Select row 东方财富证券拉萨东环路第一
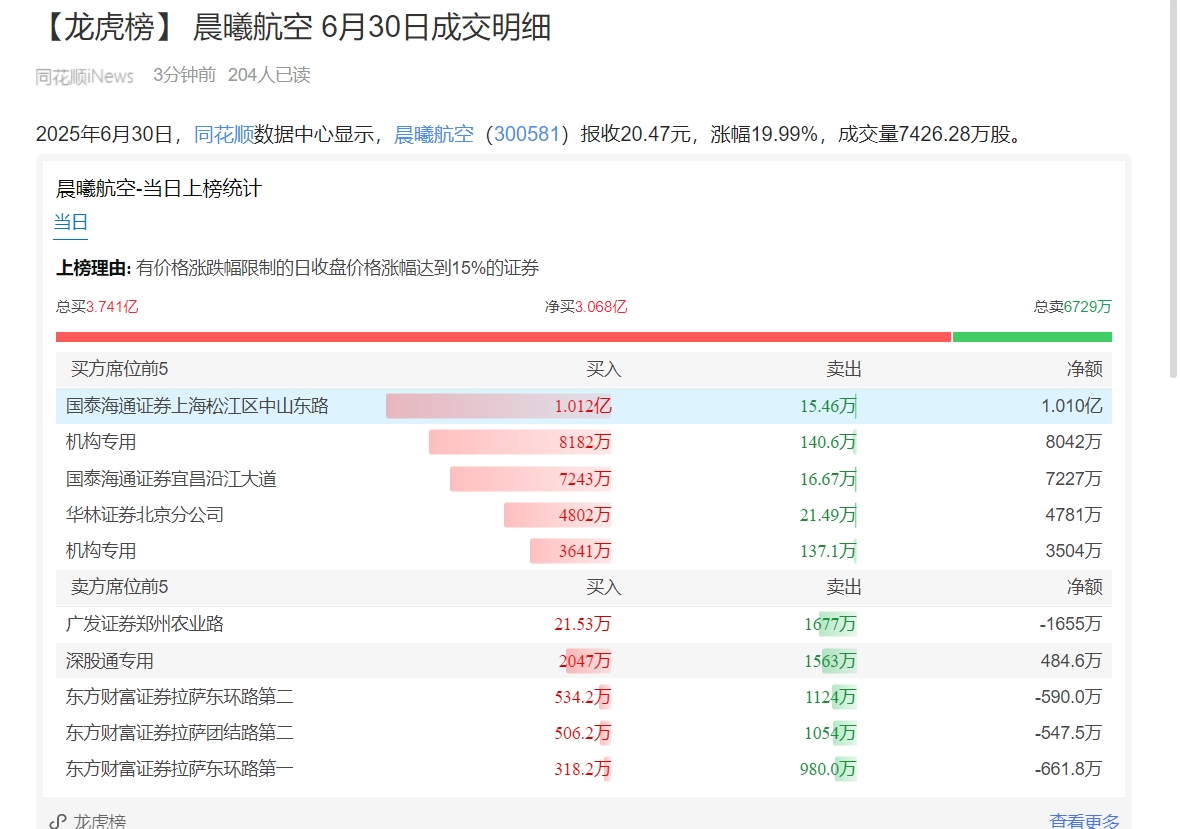1180x829 pixels. (x=584, y=770)
